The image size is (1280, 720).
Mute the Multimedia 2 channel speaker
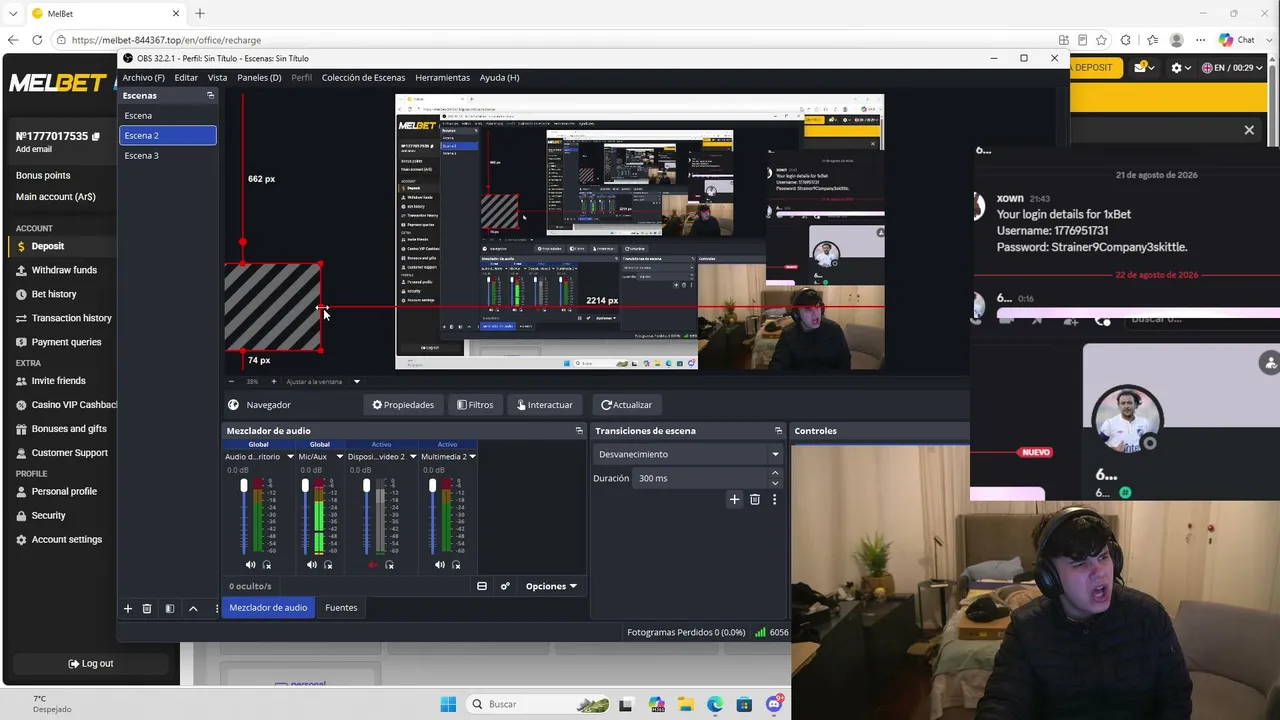(x=440, y=565)
